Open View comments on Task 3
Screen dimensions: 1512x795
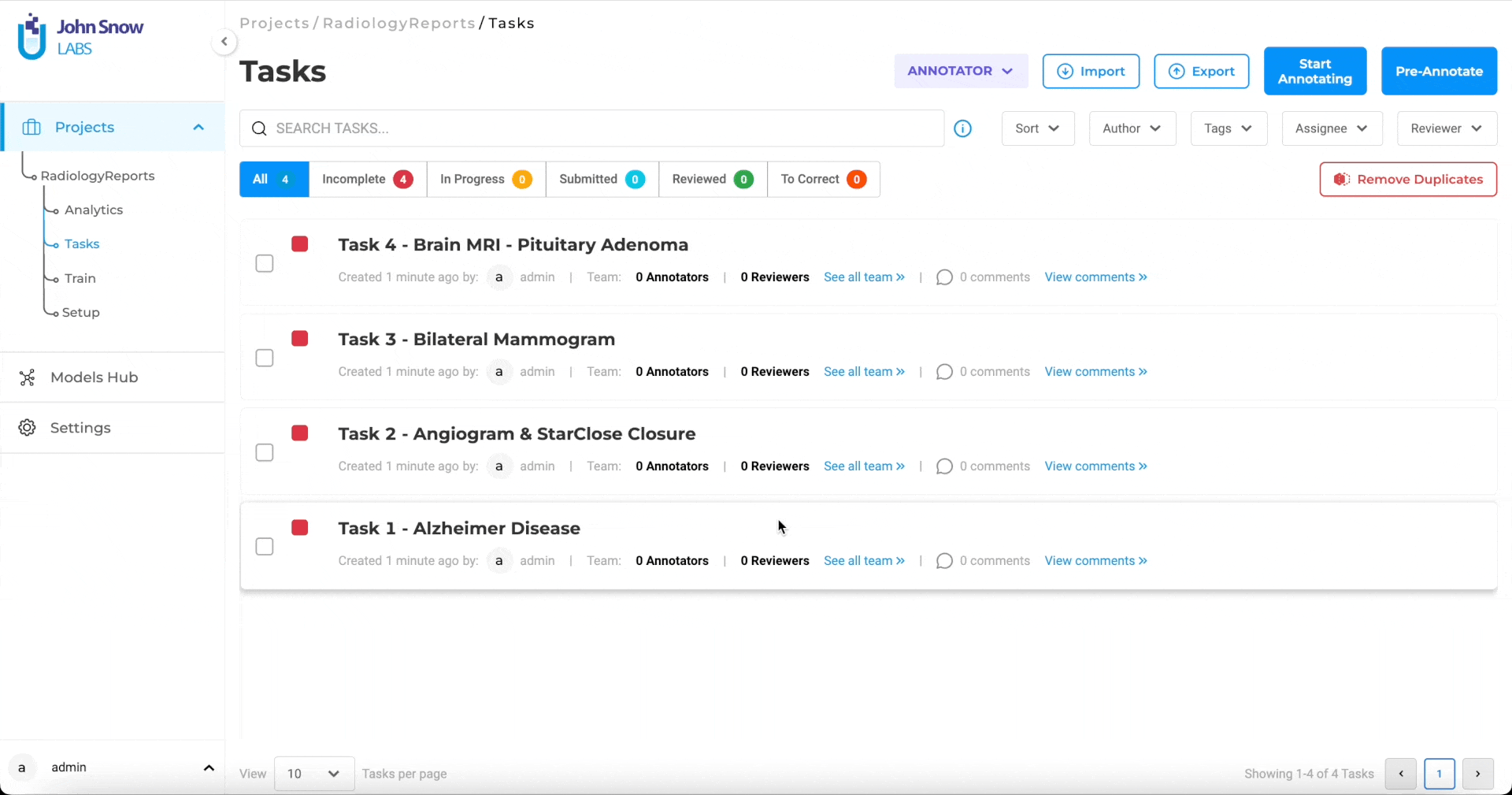coord(1095,372)
